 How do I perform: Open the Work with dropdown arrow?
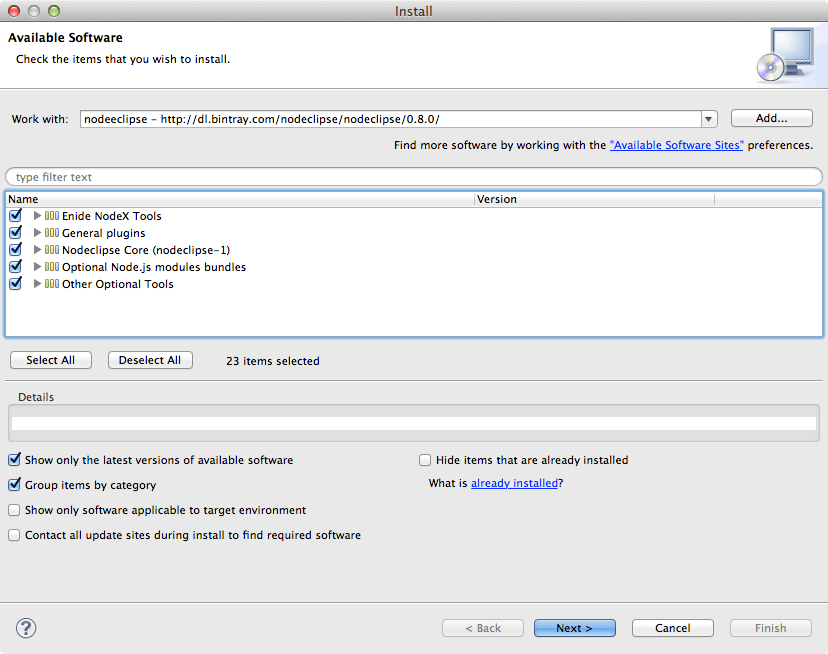pos(709,119)
